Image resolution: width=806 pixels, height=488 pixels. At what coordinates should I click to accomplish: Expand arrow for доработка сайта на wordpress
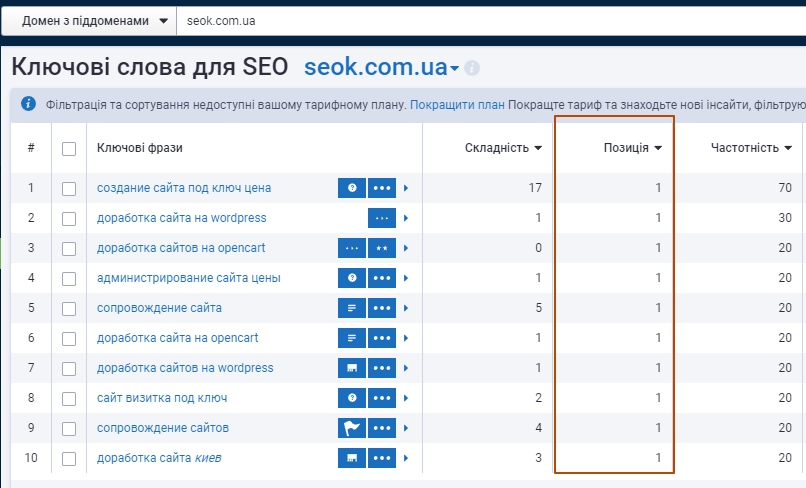406,218
